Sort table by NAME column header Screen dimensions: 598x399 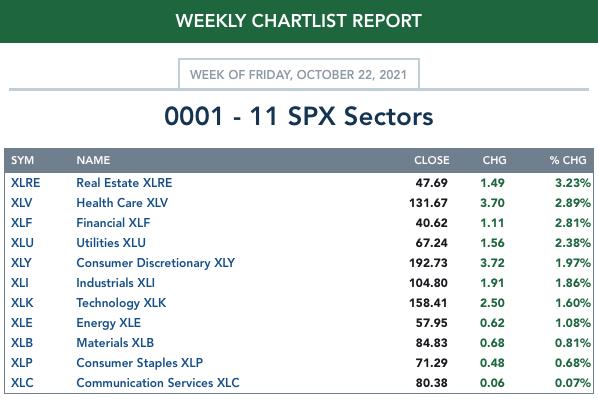(x=93, y=160)
